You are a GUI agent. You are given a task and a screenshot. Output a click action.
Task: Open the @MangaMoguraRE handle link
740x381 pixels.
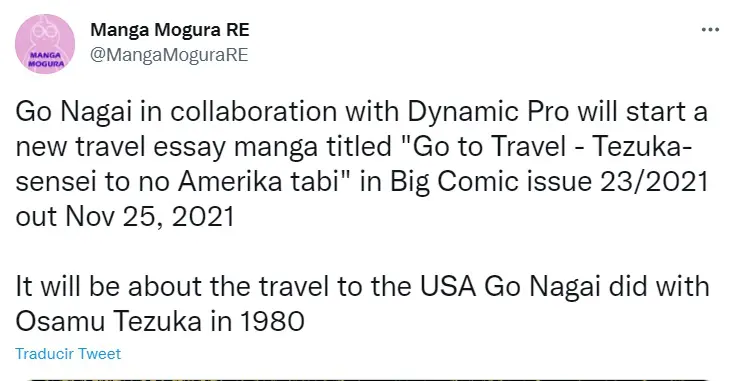click(x=169, y=55)
